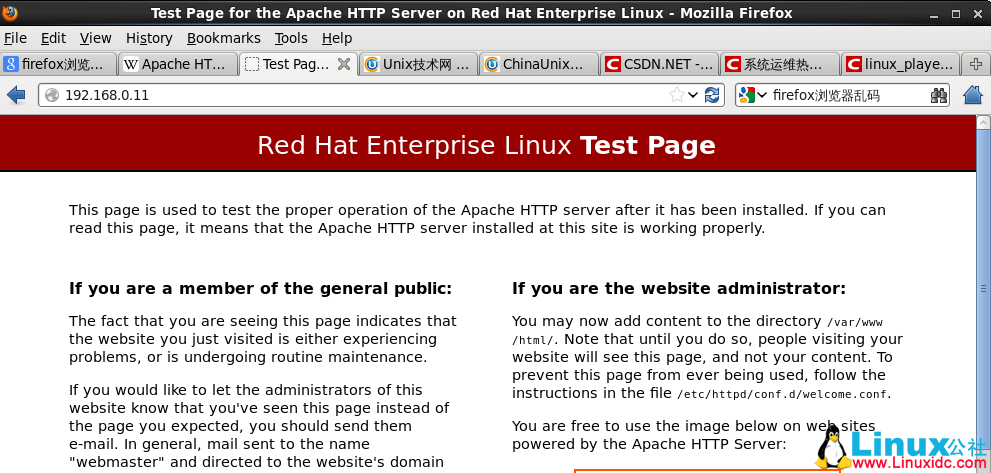991x473 pixels.
Task: Click the scrollbar up arrow
Action: coord(983,122)
